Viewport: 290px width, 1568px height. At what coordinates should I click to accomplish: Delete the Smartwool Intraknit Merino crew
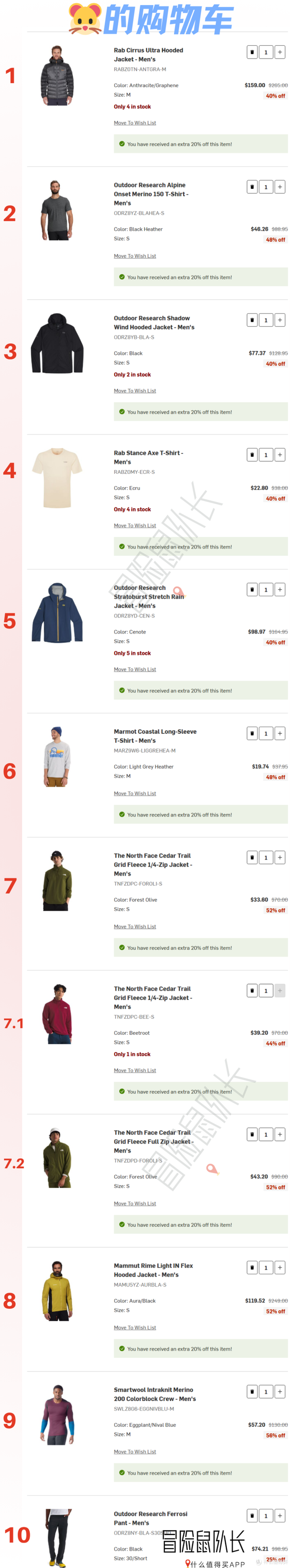tap(251, 1391)
